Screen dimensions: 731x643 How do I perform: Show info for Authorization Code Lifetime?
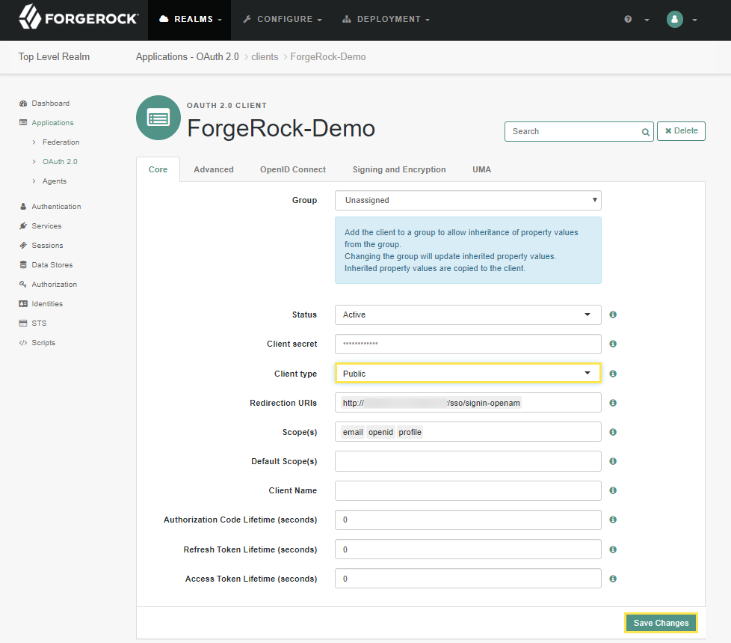613,520
